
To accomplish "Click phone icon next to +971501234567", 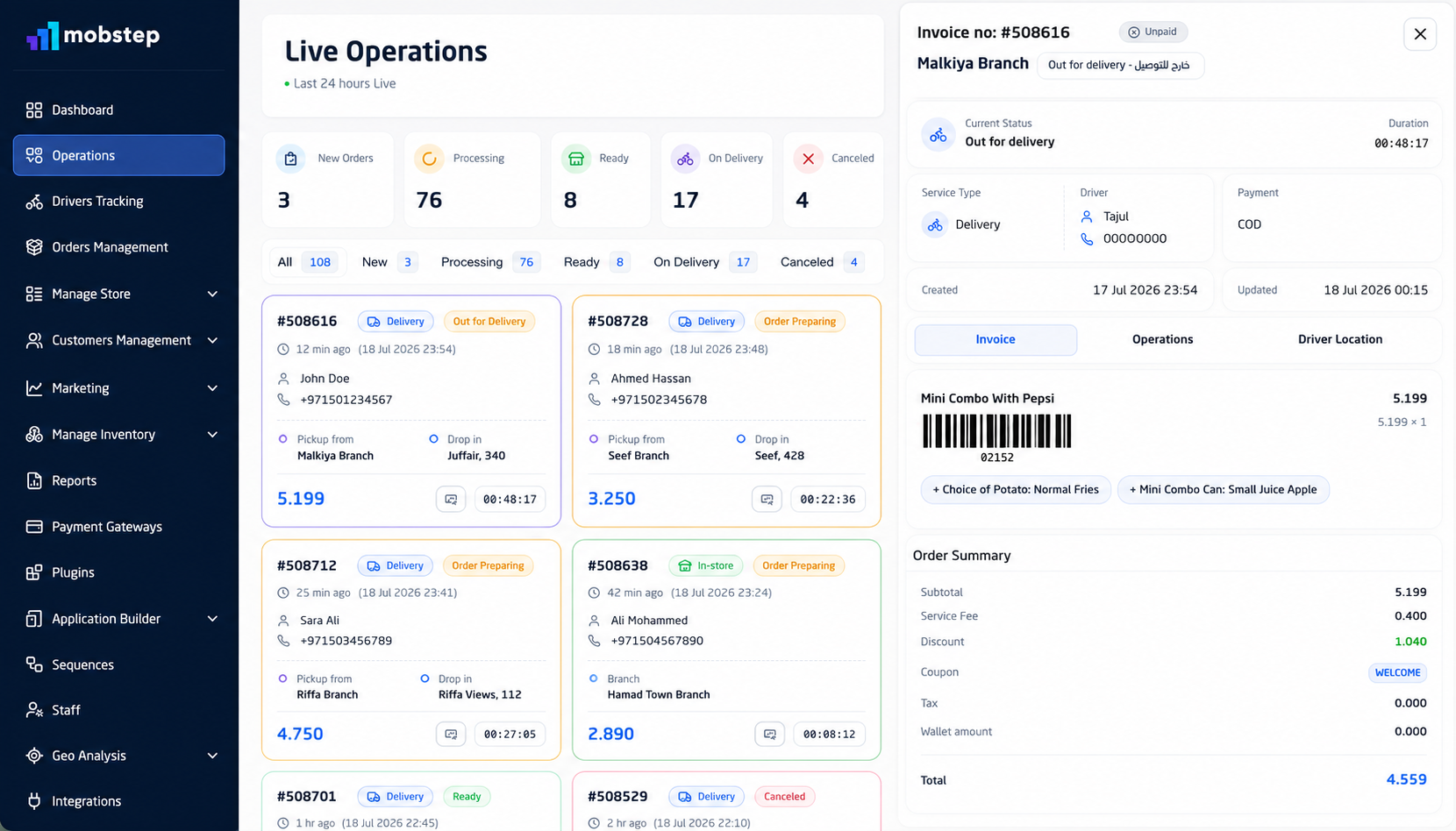I will (283, 400).
